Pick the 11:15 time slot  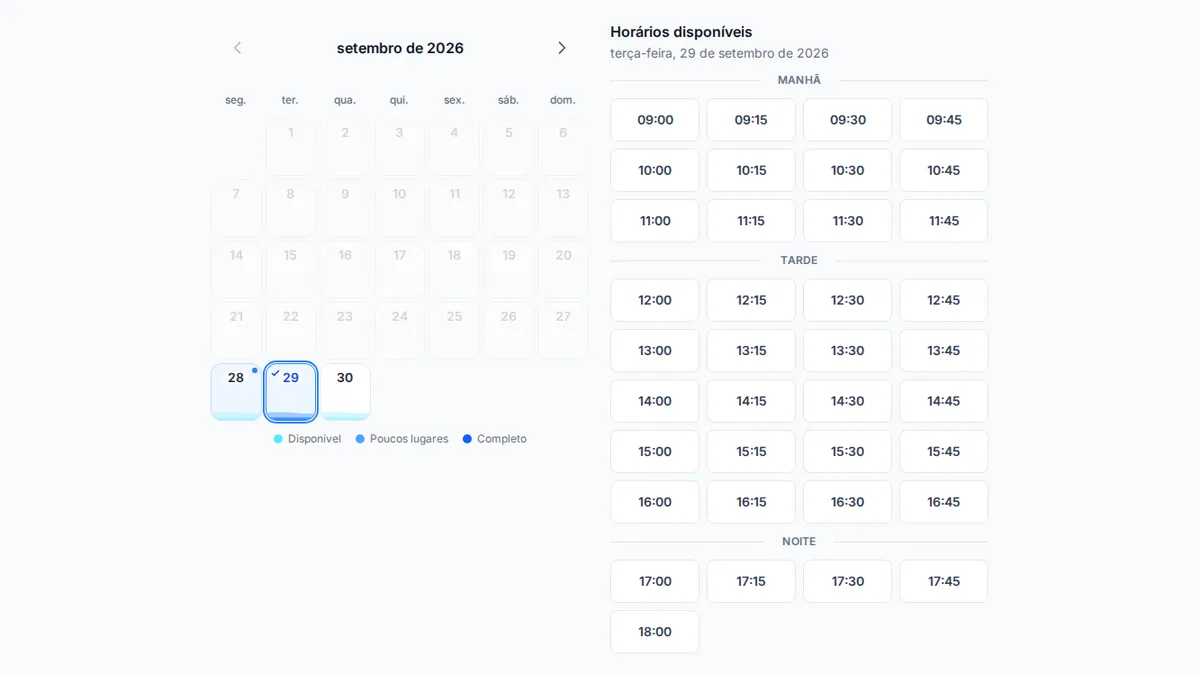[x=751, y=221]
